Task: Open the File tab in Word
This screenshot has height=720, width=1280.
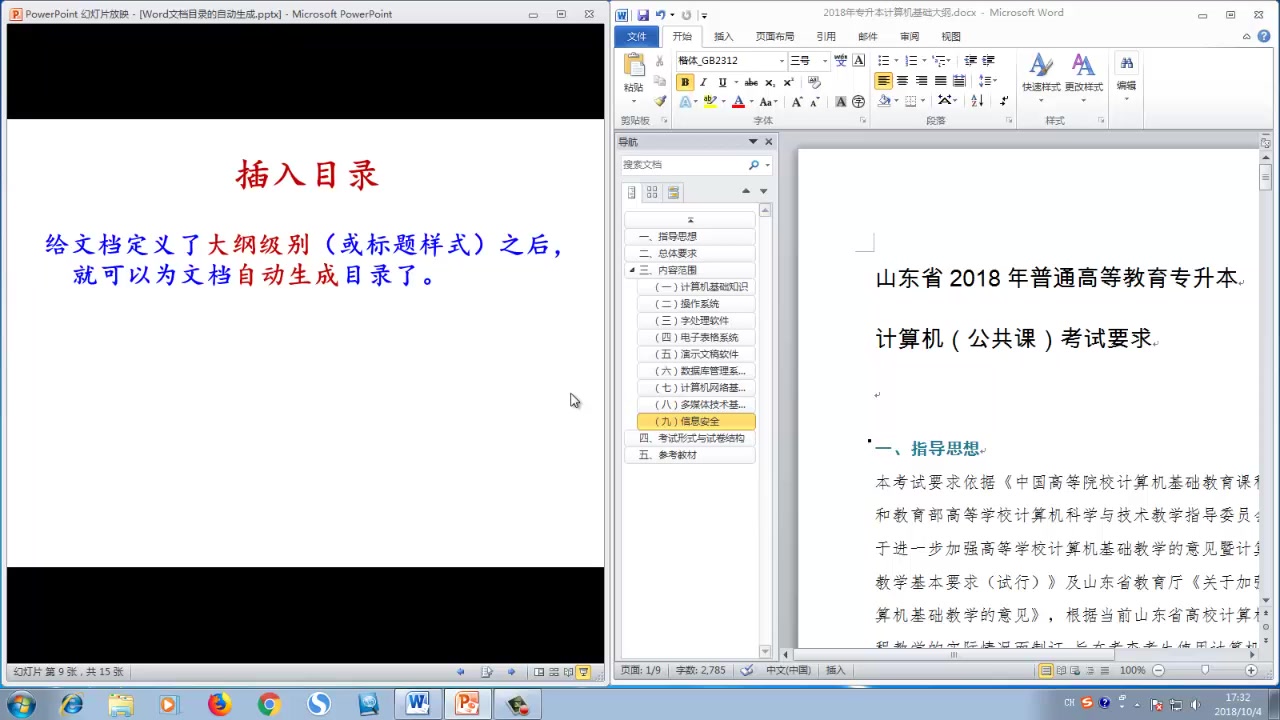Action: [637, 37]
